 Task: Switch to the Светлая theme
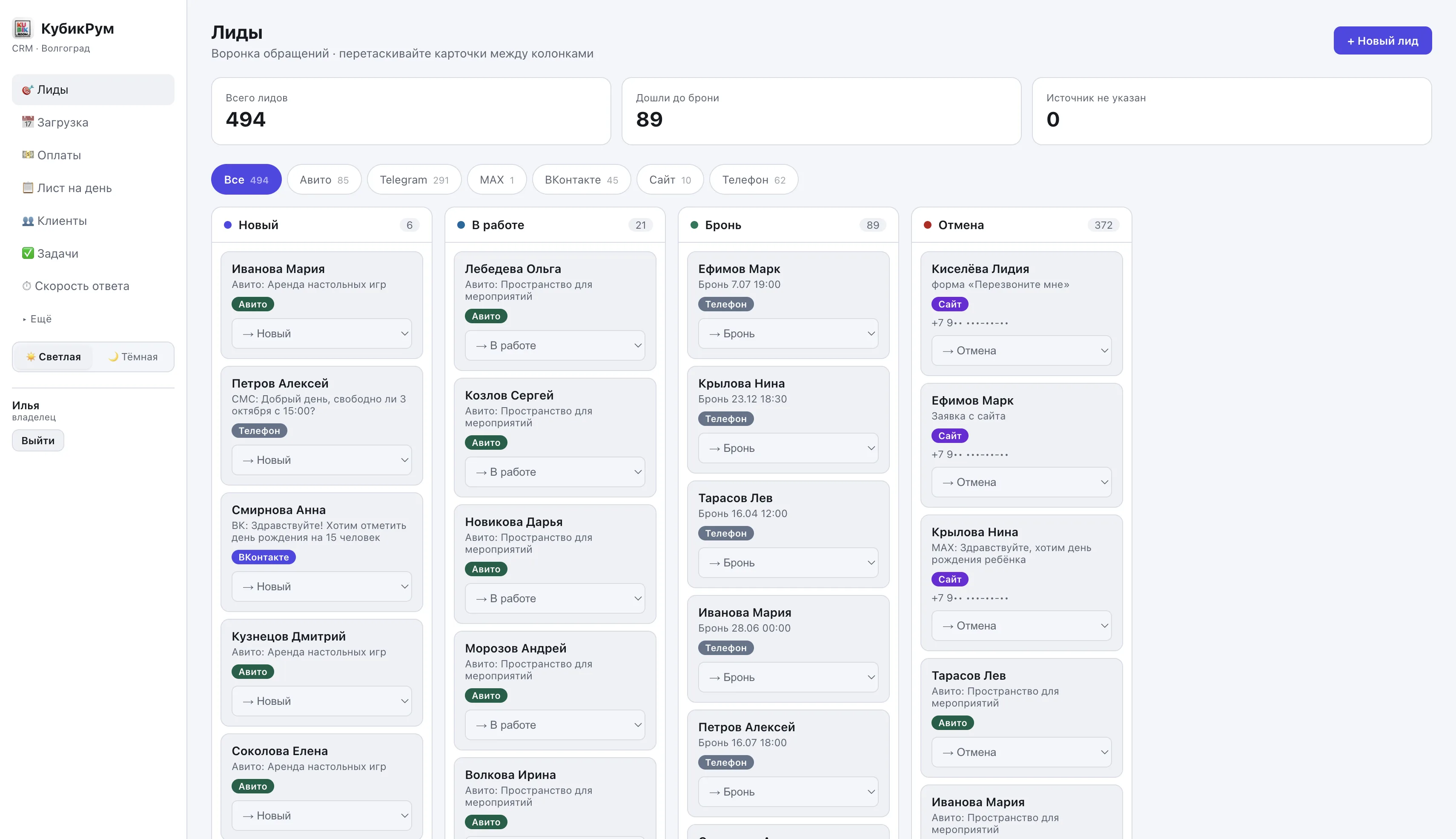click(x=54, y=357)
